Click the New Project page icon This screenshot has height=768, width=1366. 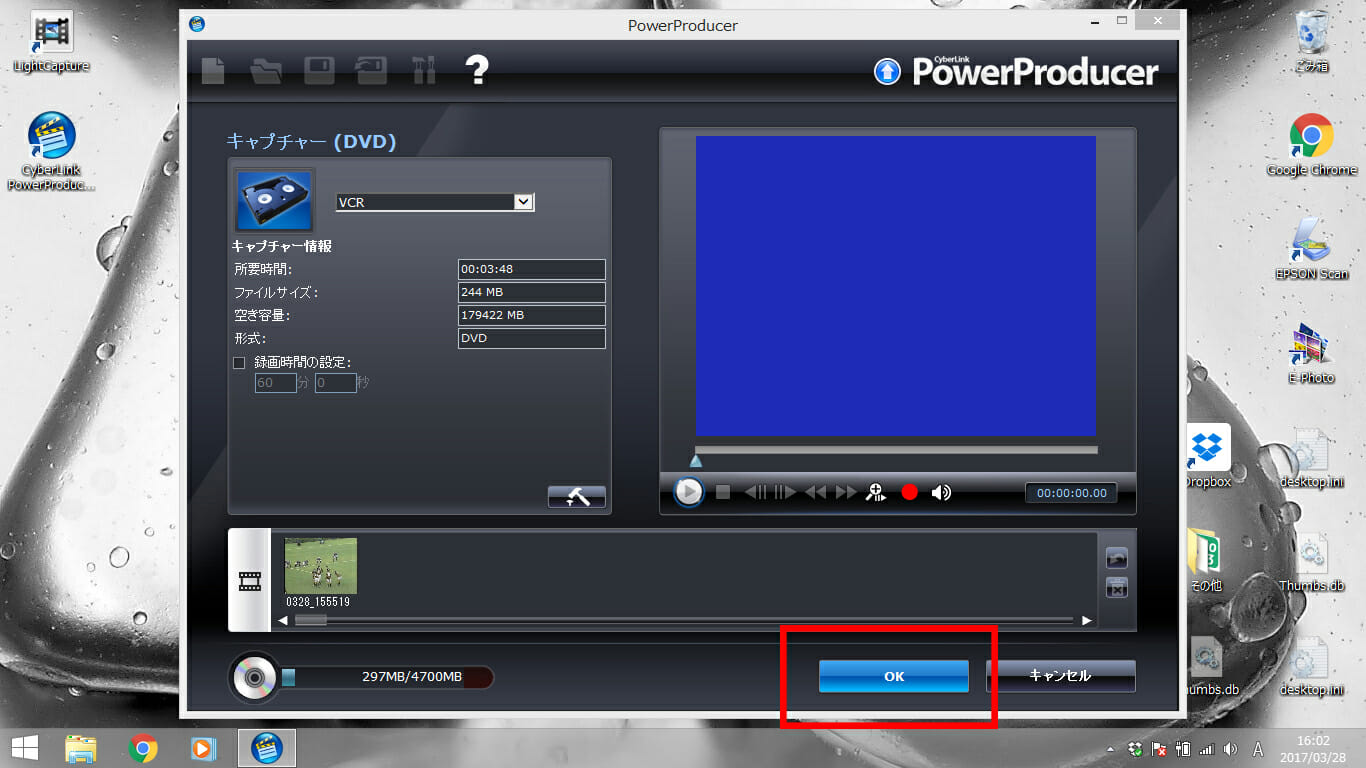coord(213,71)
